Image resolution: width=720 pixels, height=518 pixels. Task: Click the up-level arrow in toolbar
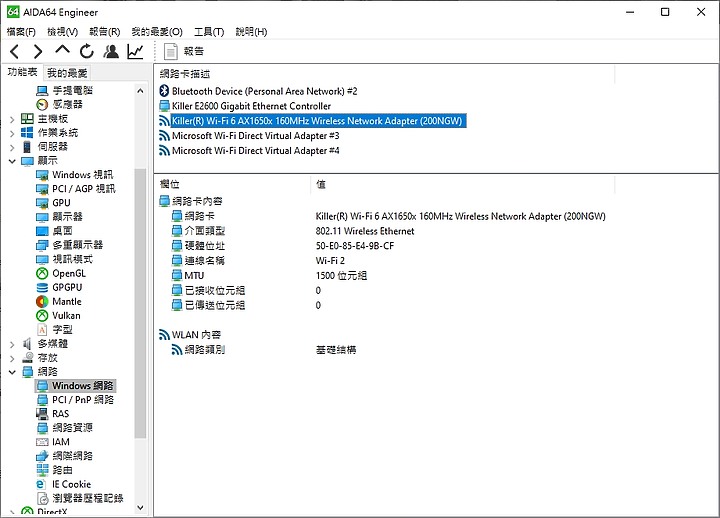pos(62,50)
